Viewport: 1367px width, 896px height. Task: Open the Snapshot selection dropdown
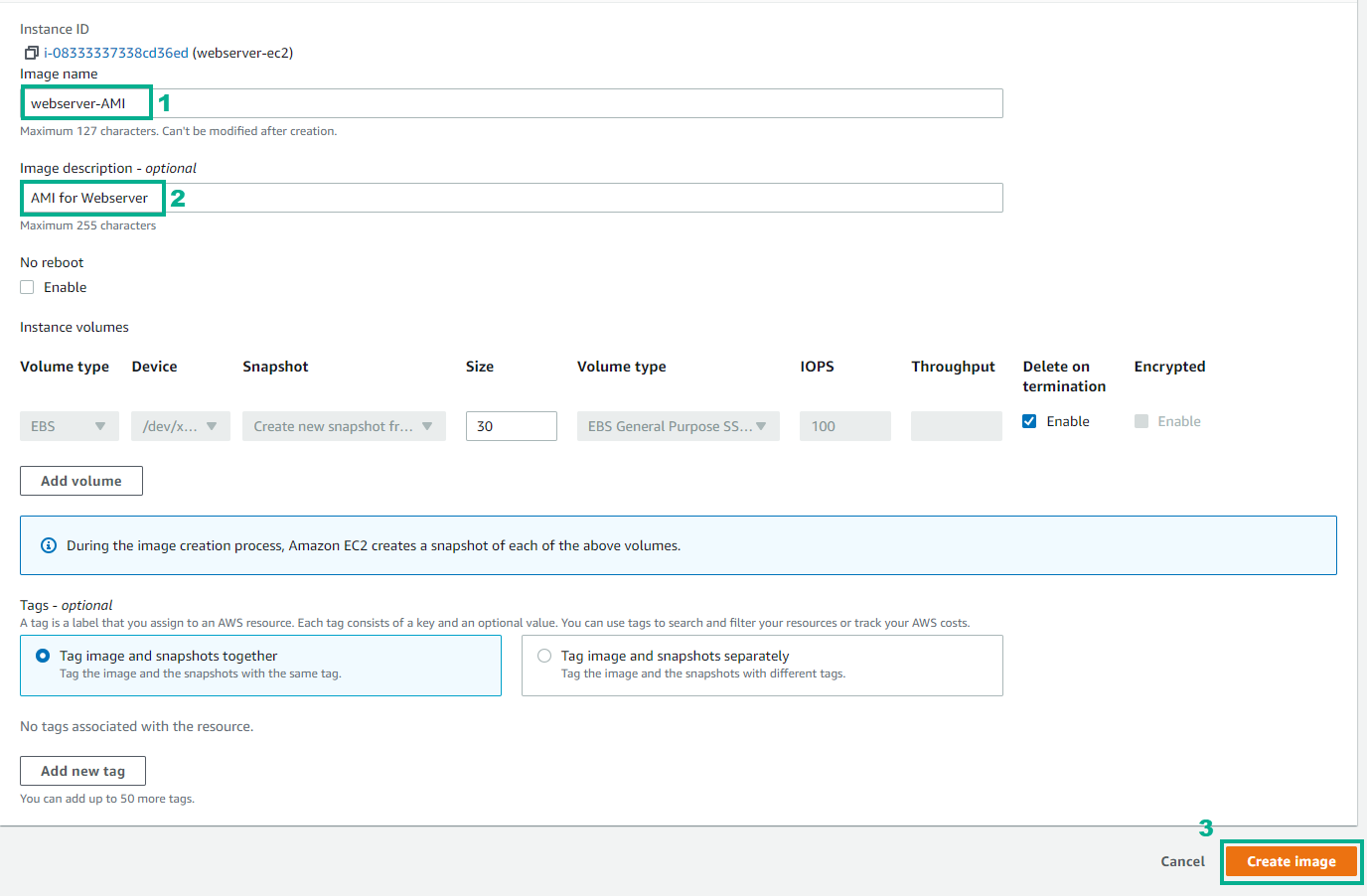click(x=344, y=425)
